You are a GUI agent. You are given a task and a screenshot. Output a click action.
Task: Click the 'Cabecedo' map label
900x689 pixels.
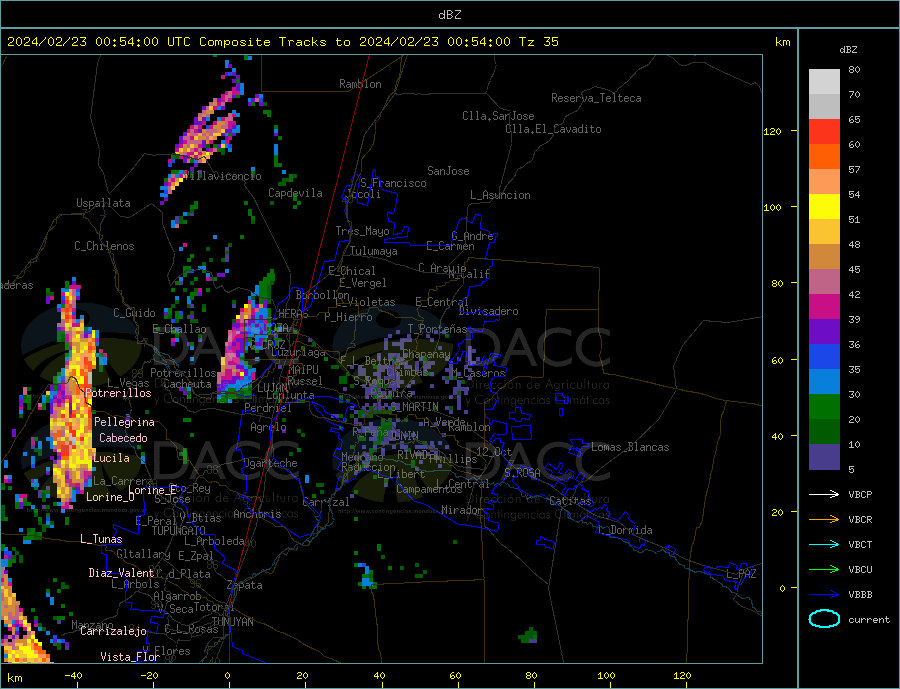123,438
